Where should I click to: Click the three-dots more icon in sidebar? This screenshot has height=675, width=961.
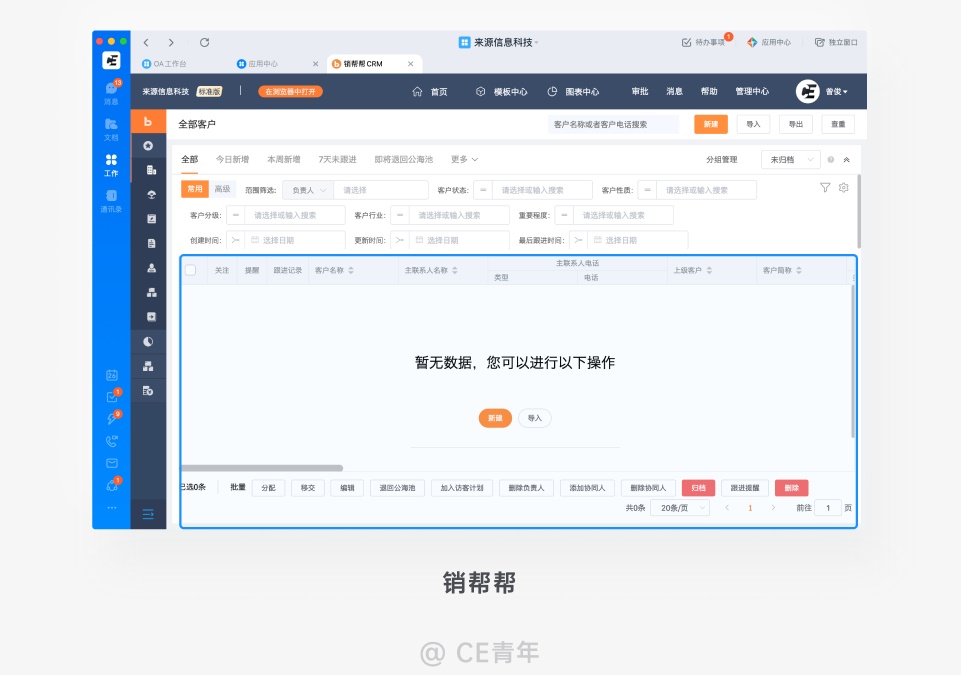[112, 508]
